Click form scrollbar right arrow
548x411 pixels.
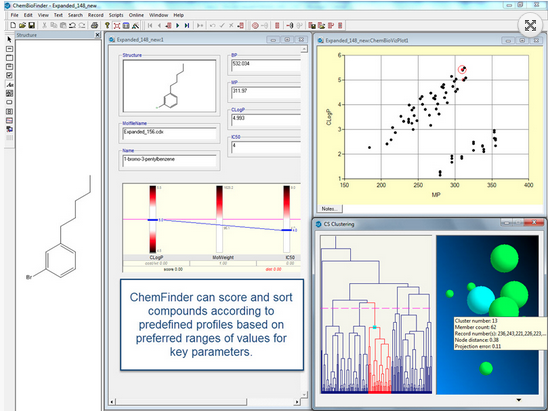click(x=297, y=402)
